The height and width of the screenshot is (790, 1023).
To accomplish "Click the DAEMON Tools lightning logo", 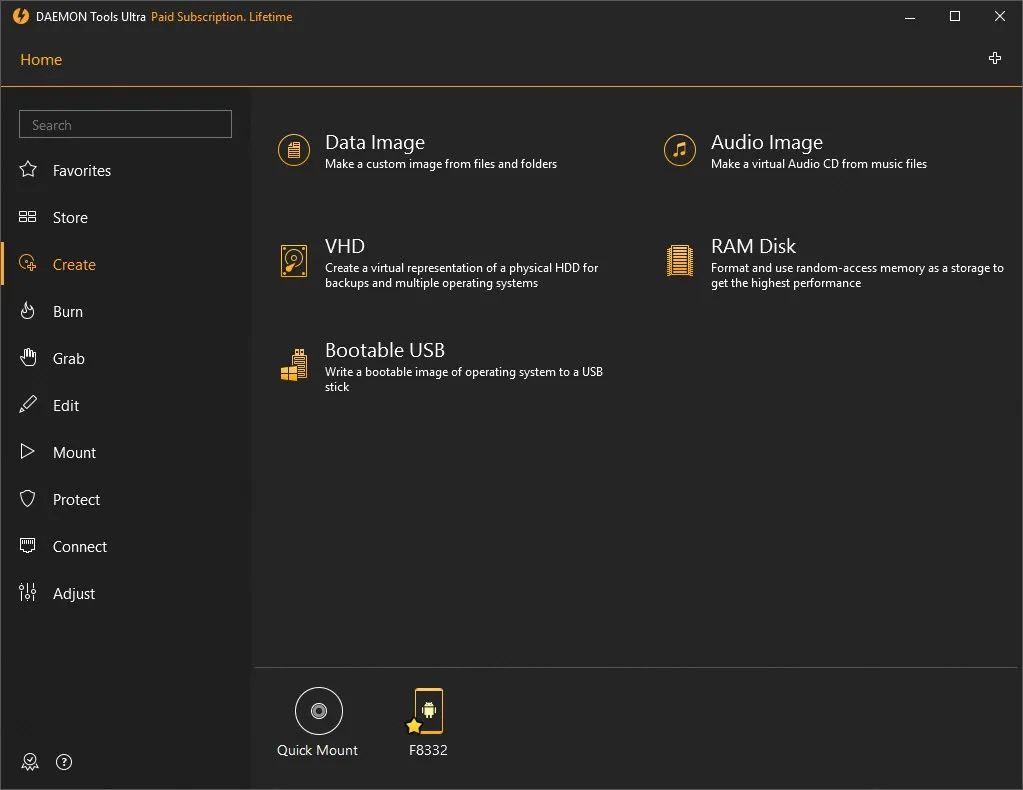I will click(x=21, y=16).
